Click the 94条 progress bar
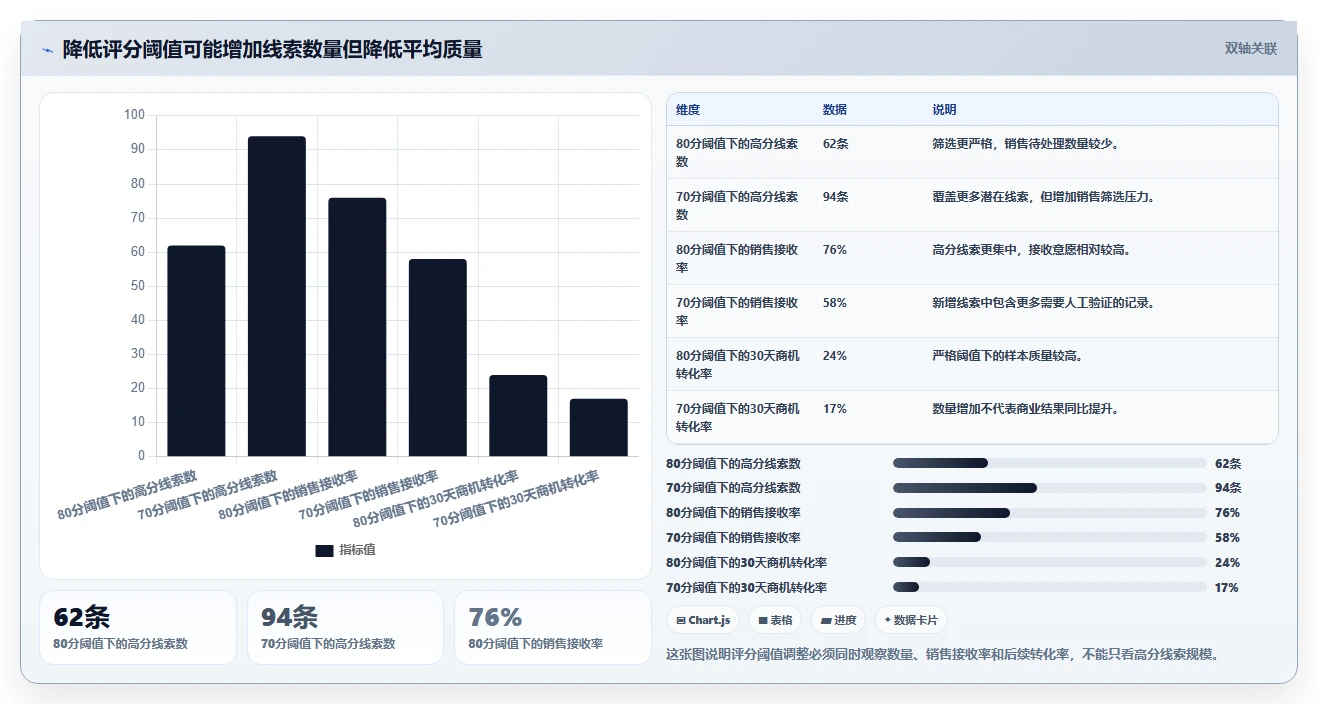The width and height of the screenshot is (1318, 704). pyautogui.click(x=1050, y=488)
